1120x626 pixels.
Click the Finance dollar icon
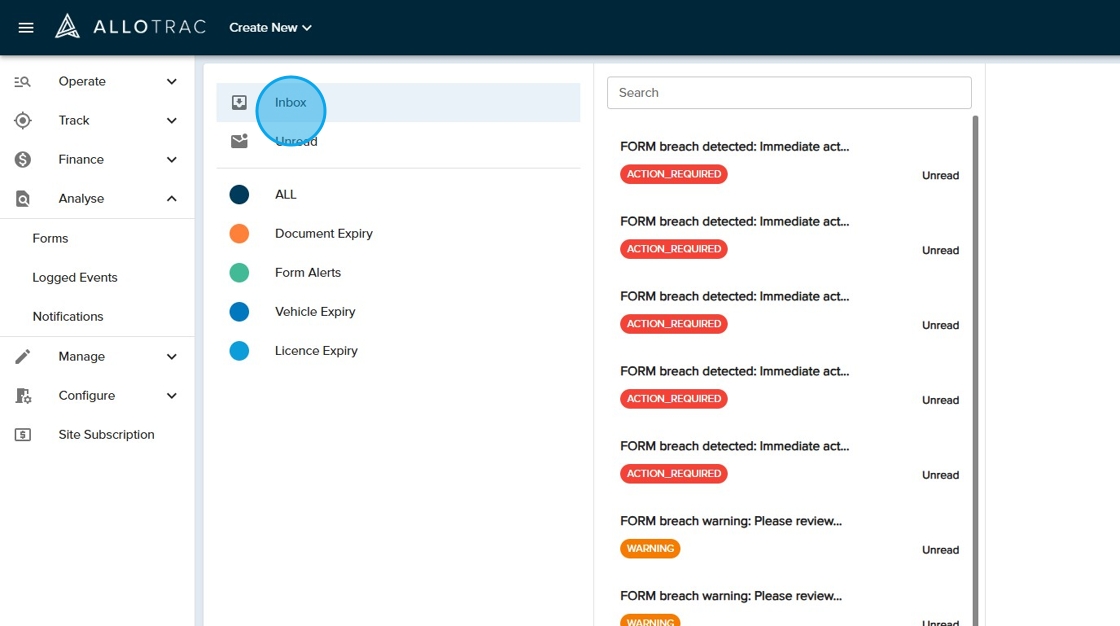click(x=23, y=160)
